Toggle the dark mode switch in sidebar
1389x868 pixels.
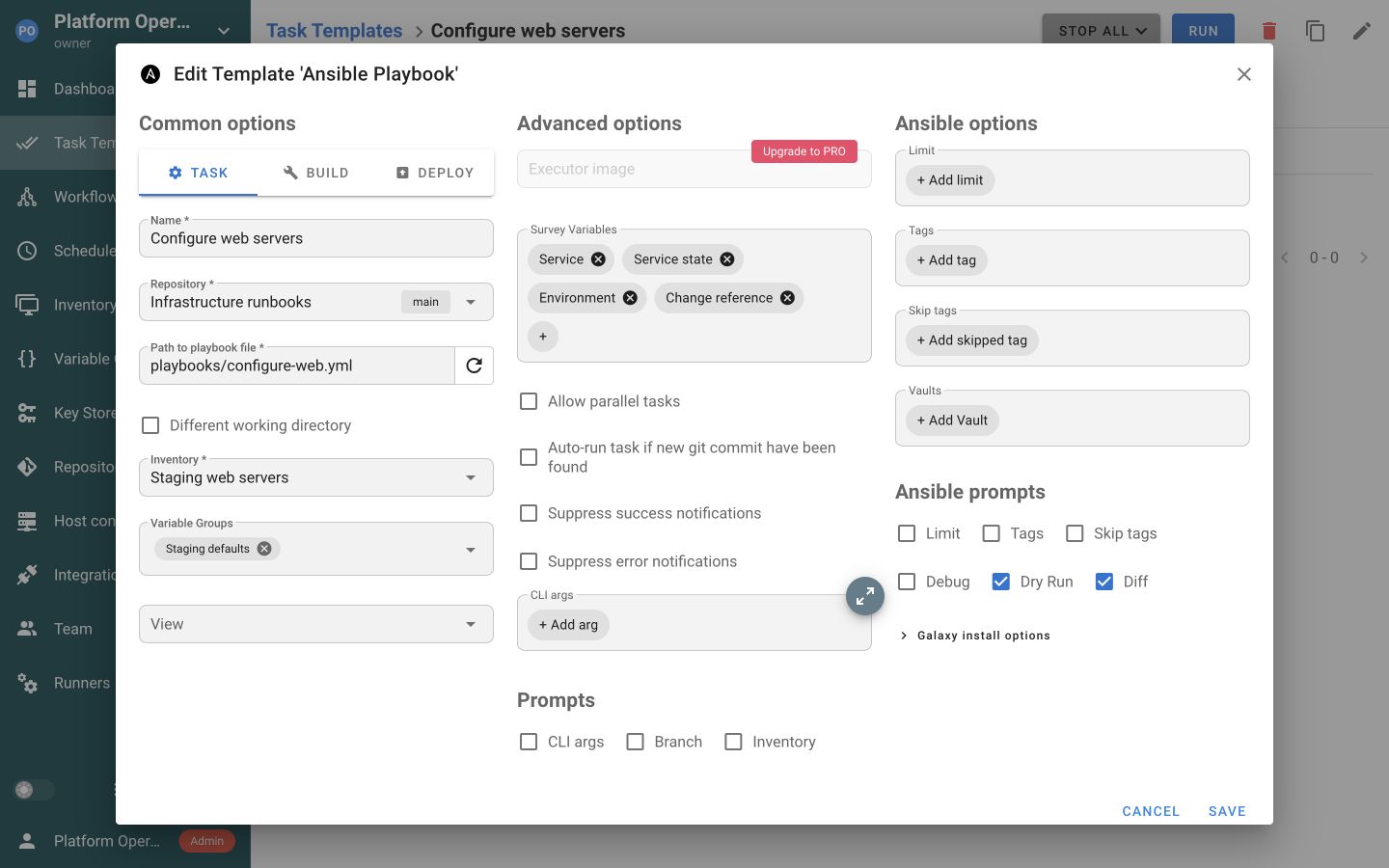34,790
